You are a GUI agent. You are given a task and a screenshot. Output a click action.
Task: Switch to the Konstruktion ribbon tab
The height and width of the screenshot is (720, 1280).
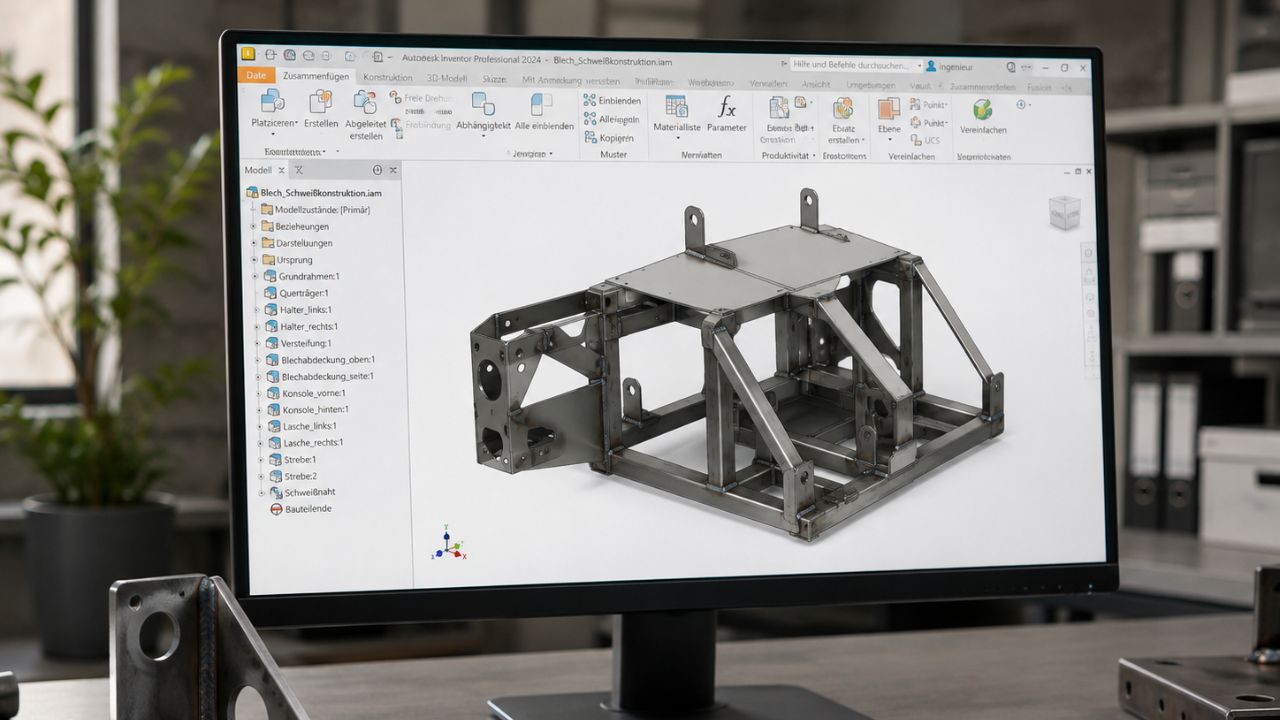[388, 78]
